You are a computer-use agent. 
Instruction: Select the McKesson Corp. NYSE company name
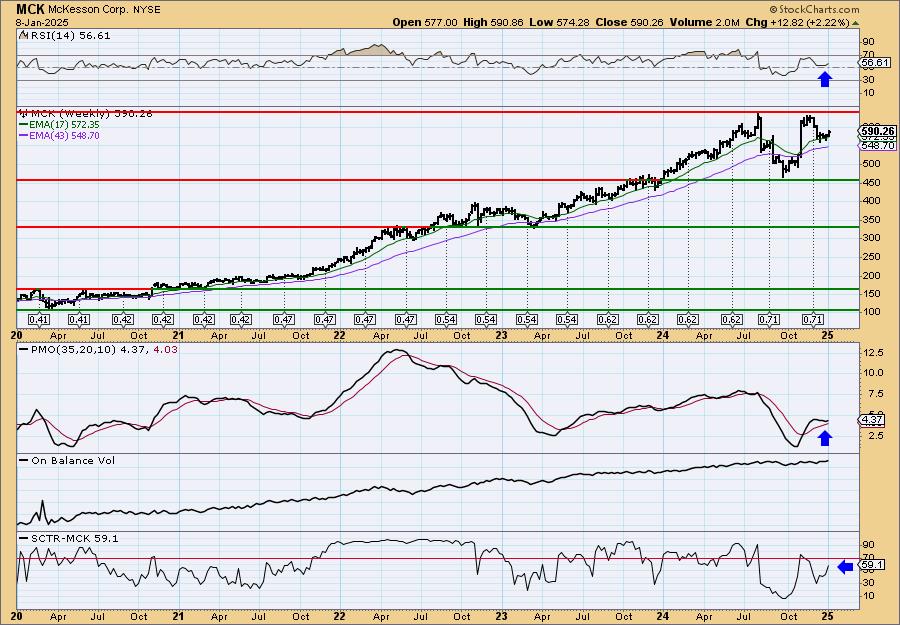104,10
